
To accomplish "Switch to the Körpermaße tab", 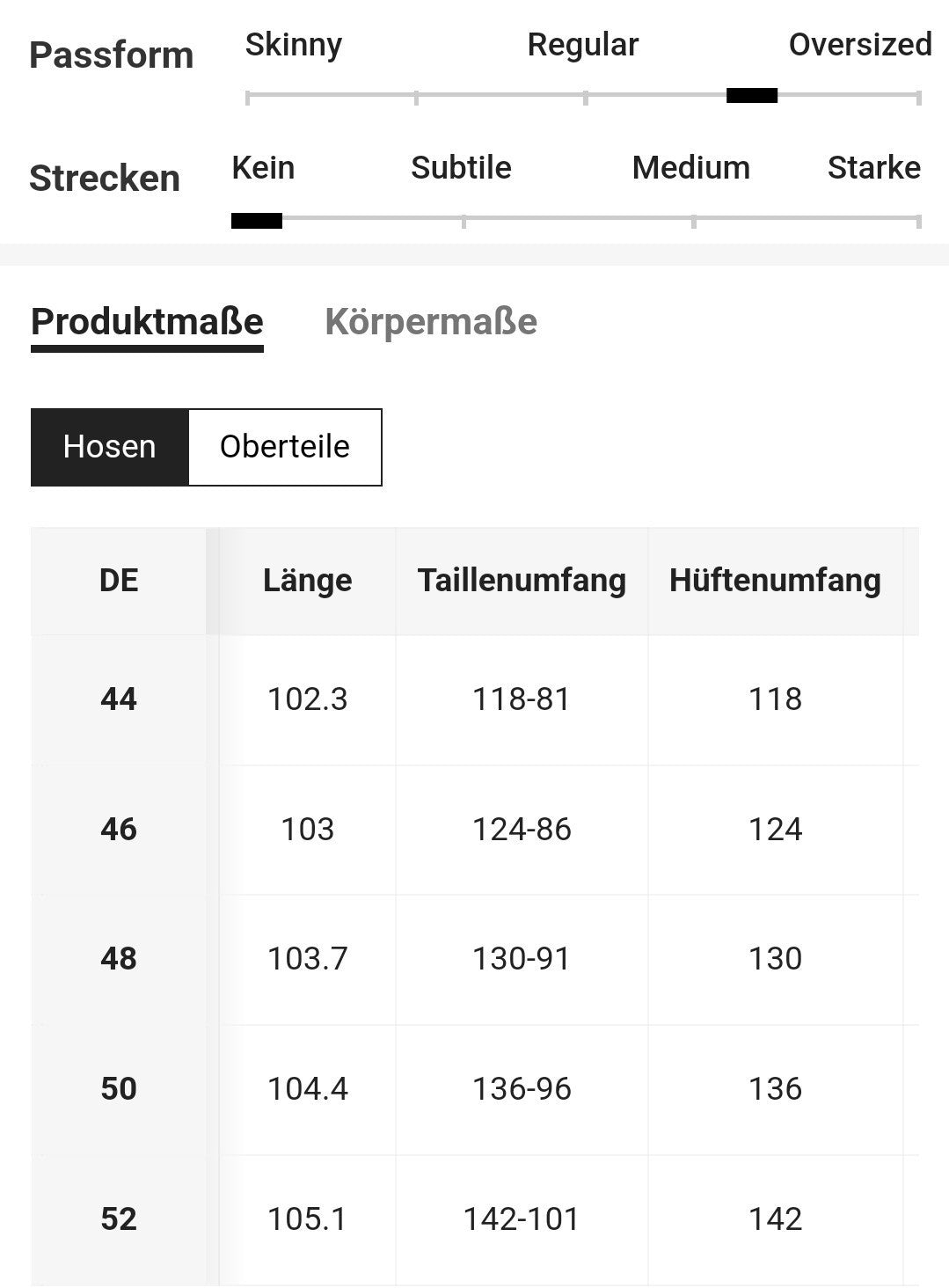I will tap(431, 322).
